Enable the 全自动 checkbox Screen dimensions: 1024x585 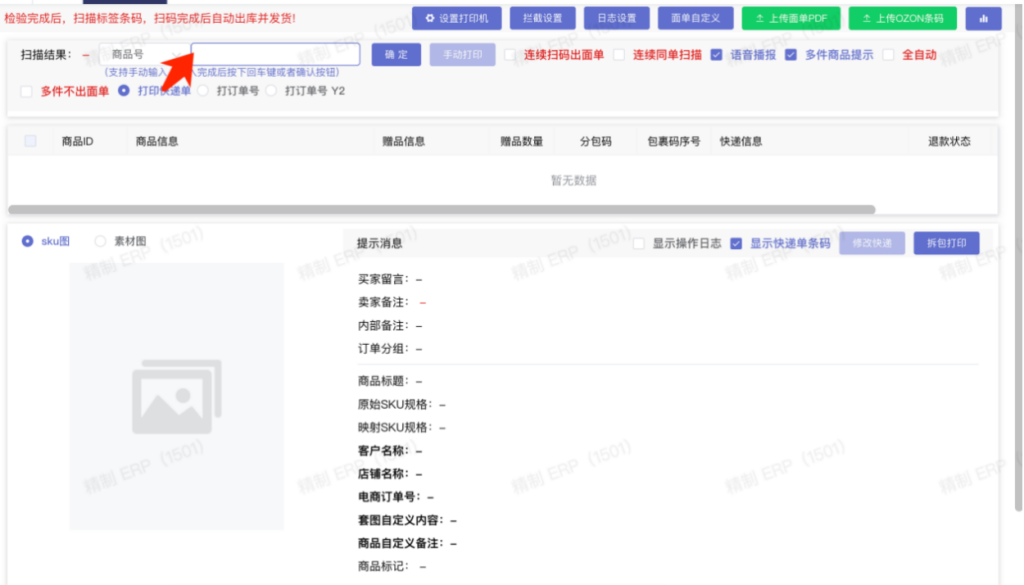tap(889, 55)
